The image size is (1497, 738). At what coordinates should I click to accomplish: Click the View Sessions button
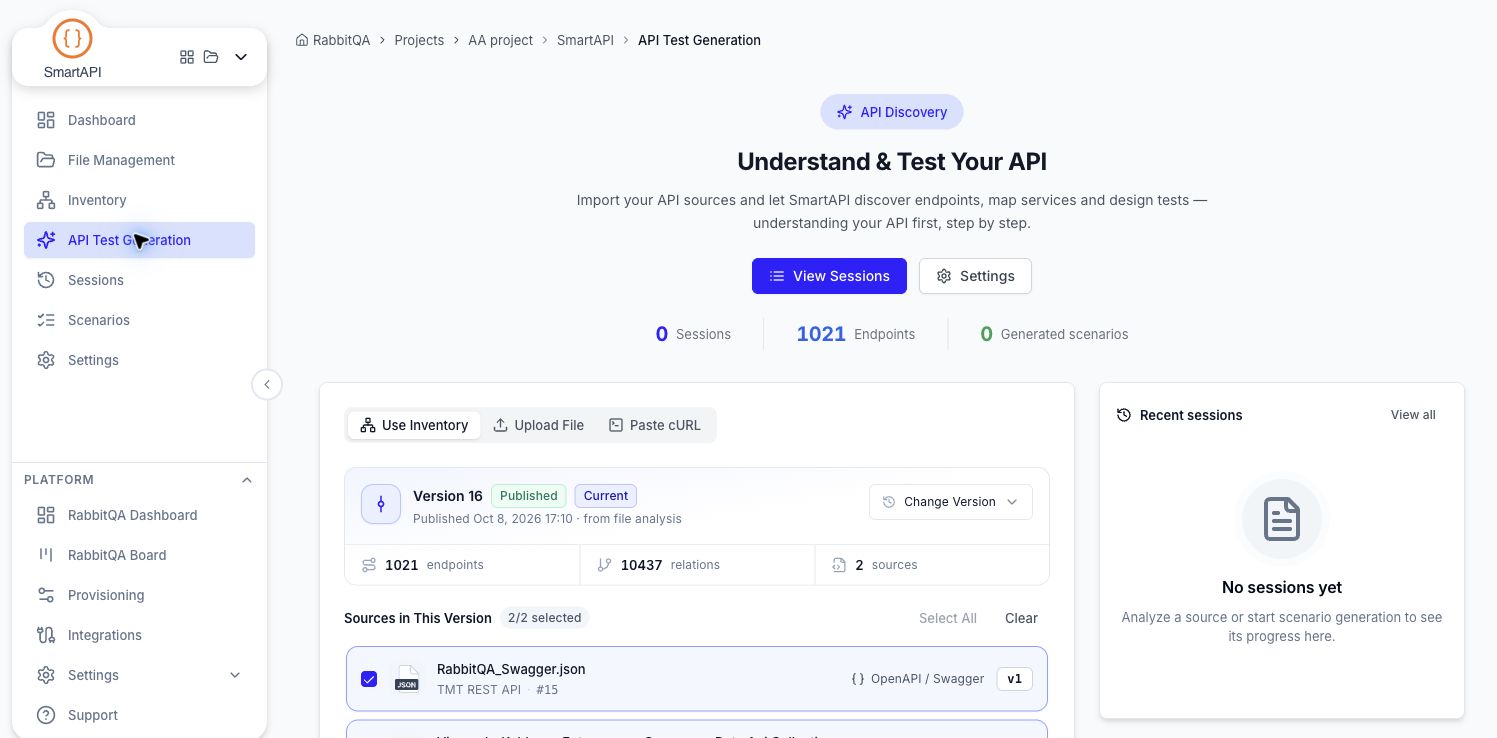tap(829, 276)
